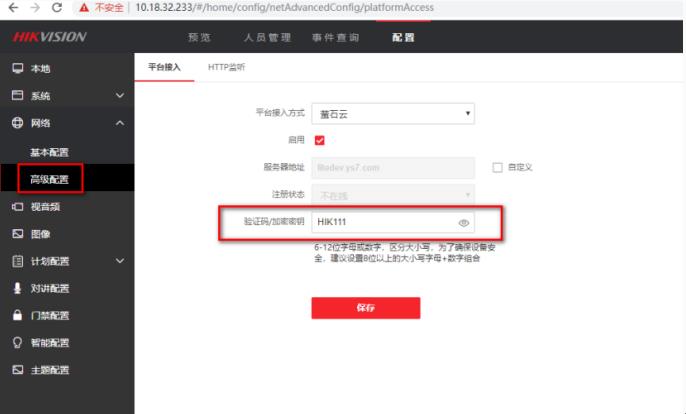
Task: Open the 人员管理 top menu
Action: (x=267, y=38)
